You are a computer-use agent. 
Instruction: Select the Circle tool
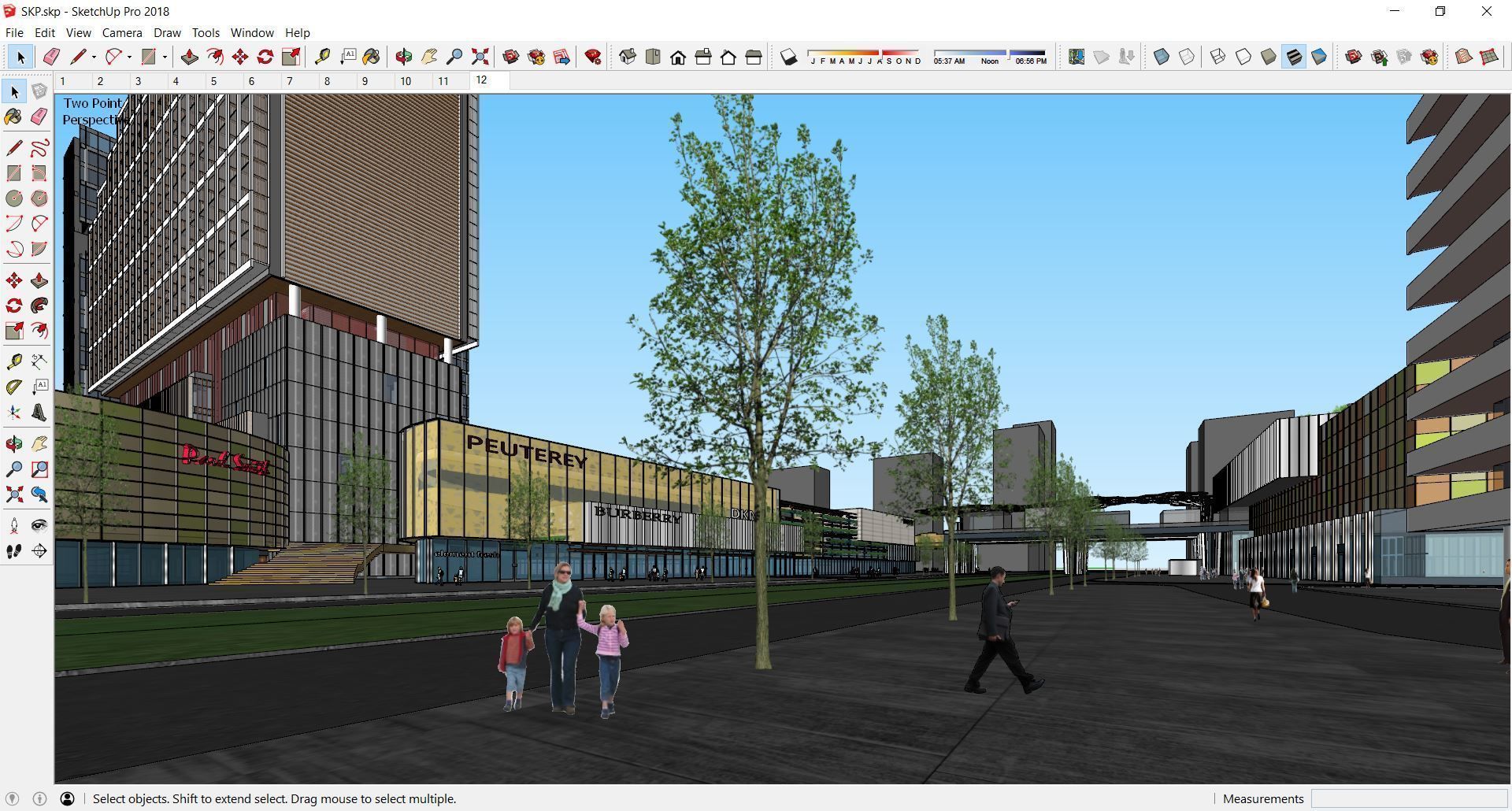pos(14,198)
